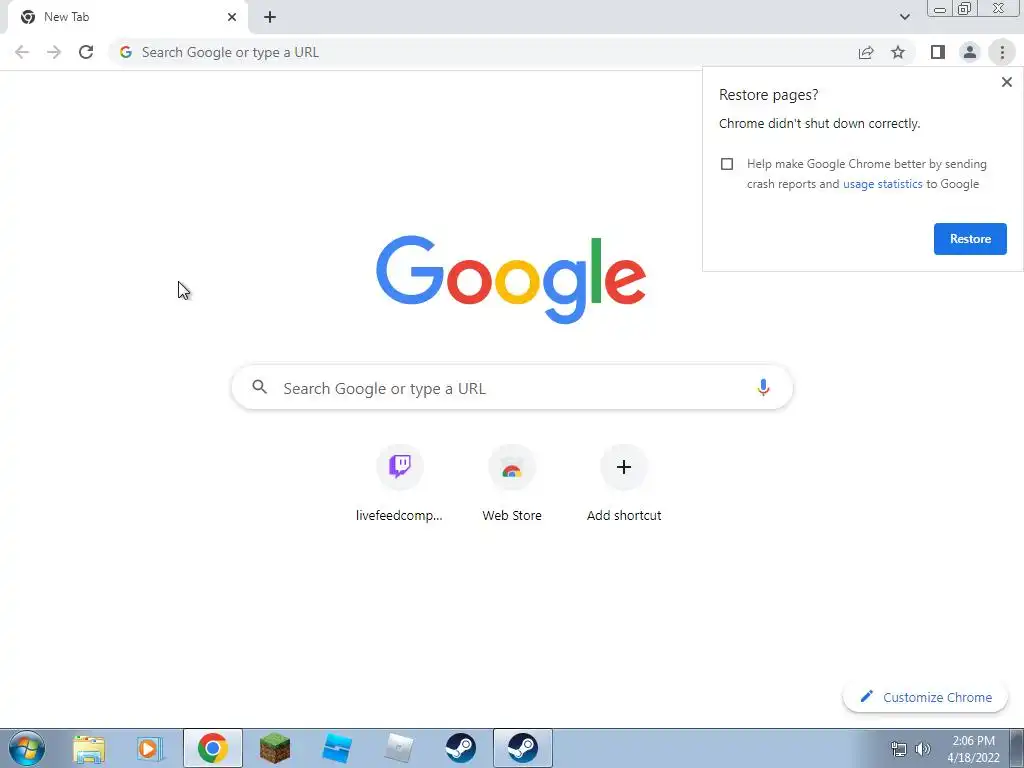The height and width of the screenshot is (768, 1024).
Task: Click Customize Chrome button
Action: [925, 697]
